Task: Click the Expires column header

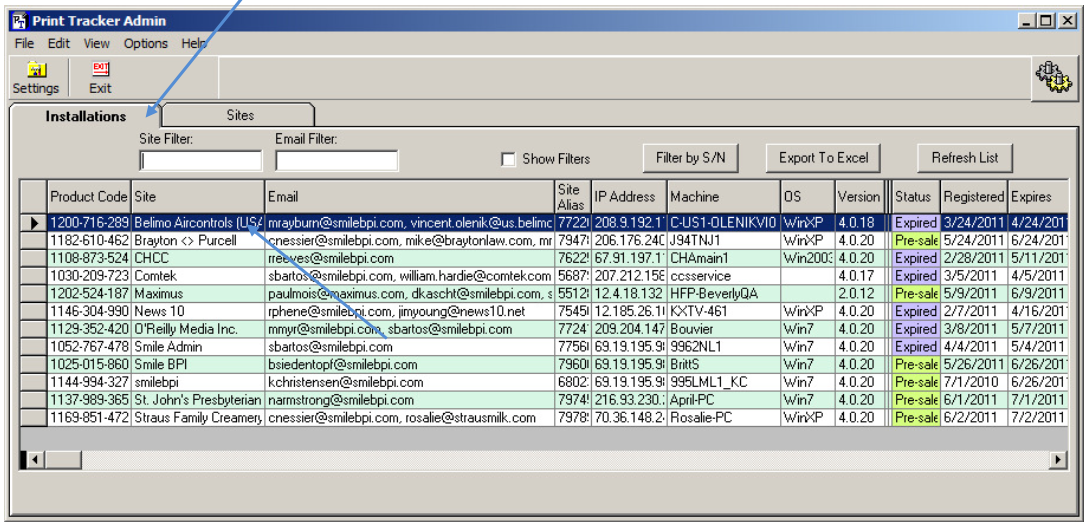Action: [x=1037, y=197]
